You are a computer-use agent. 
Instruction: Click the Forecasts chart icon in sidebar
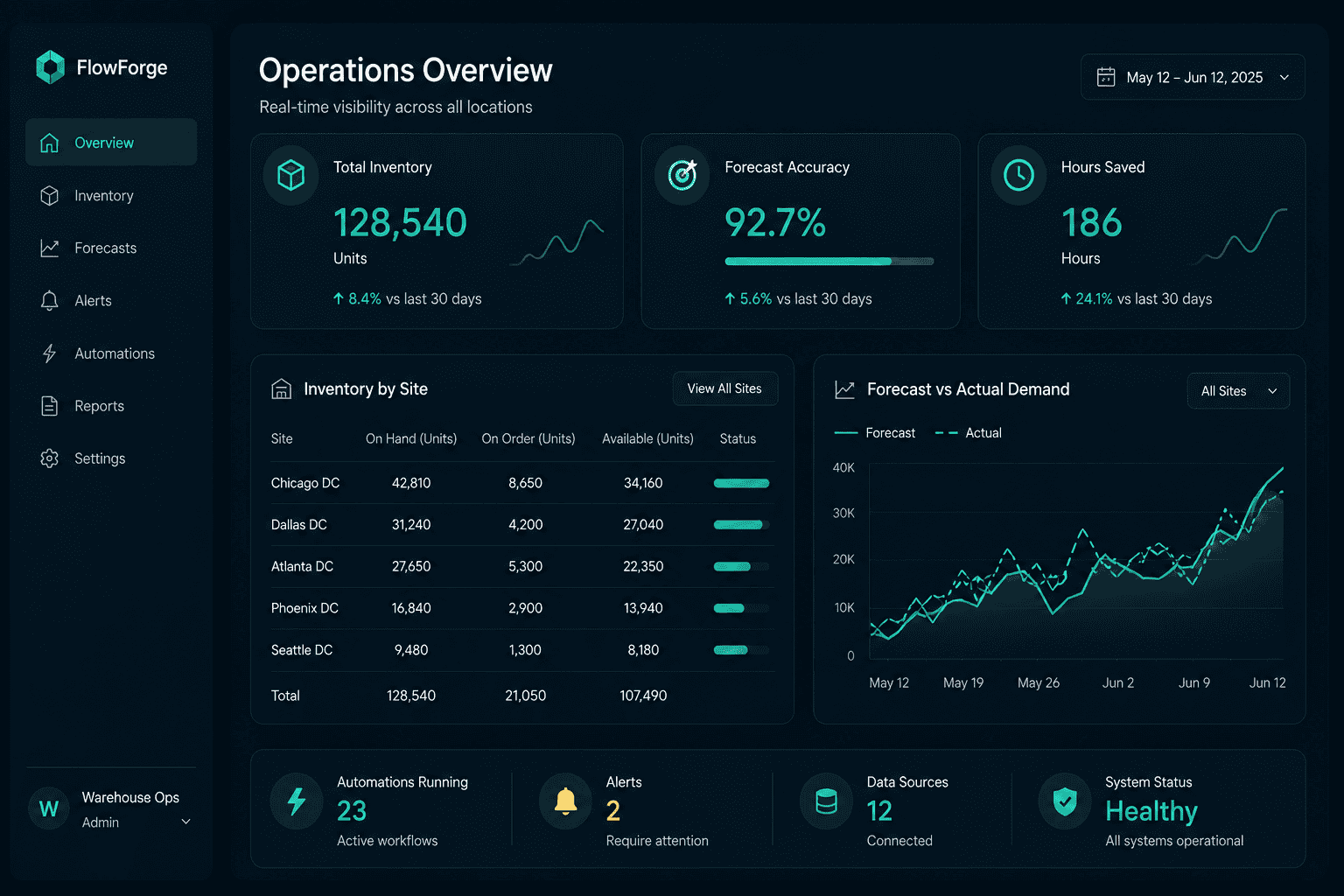50,248
